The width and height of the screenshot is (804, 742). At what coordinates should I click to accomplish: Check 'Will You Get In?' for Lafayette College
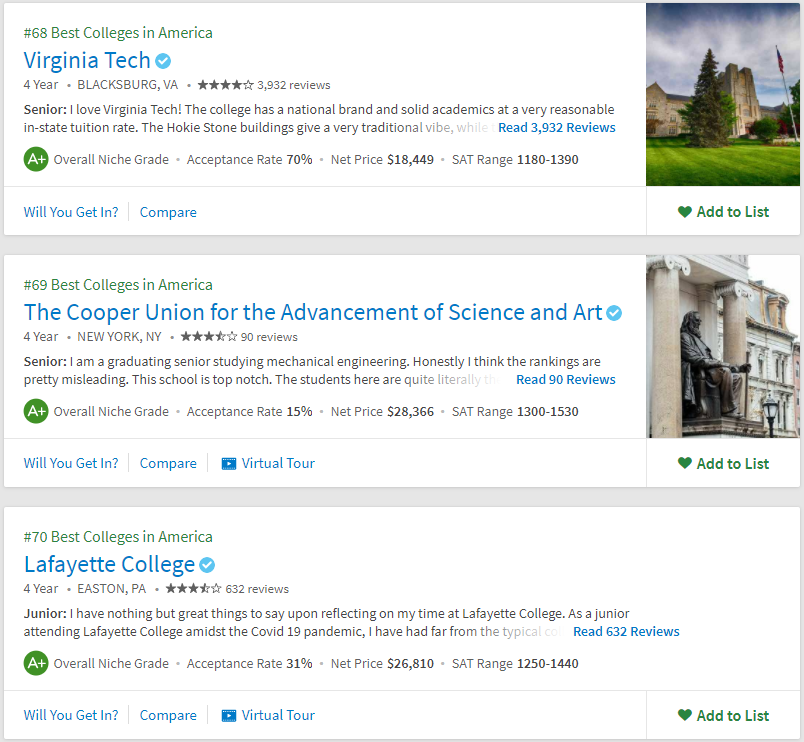(x=71, y=715)
